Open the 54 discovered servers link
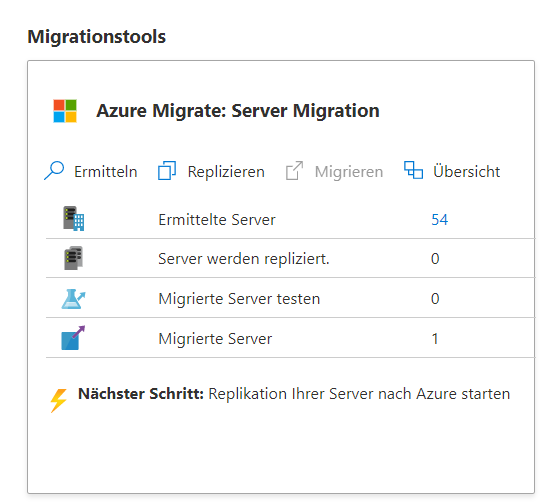551x504 pixels. (x=439, y=220)
